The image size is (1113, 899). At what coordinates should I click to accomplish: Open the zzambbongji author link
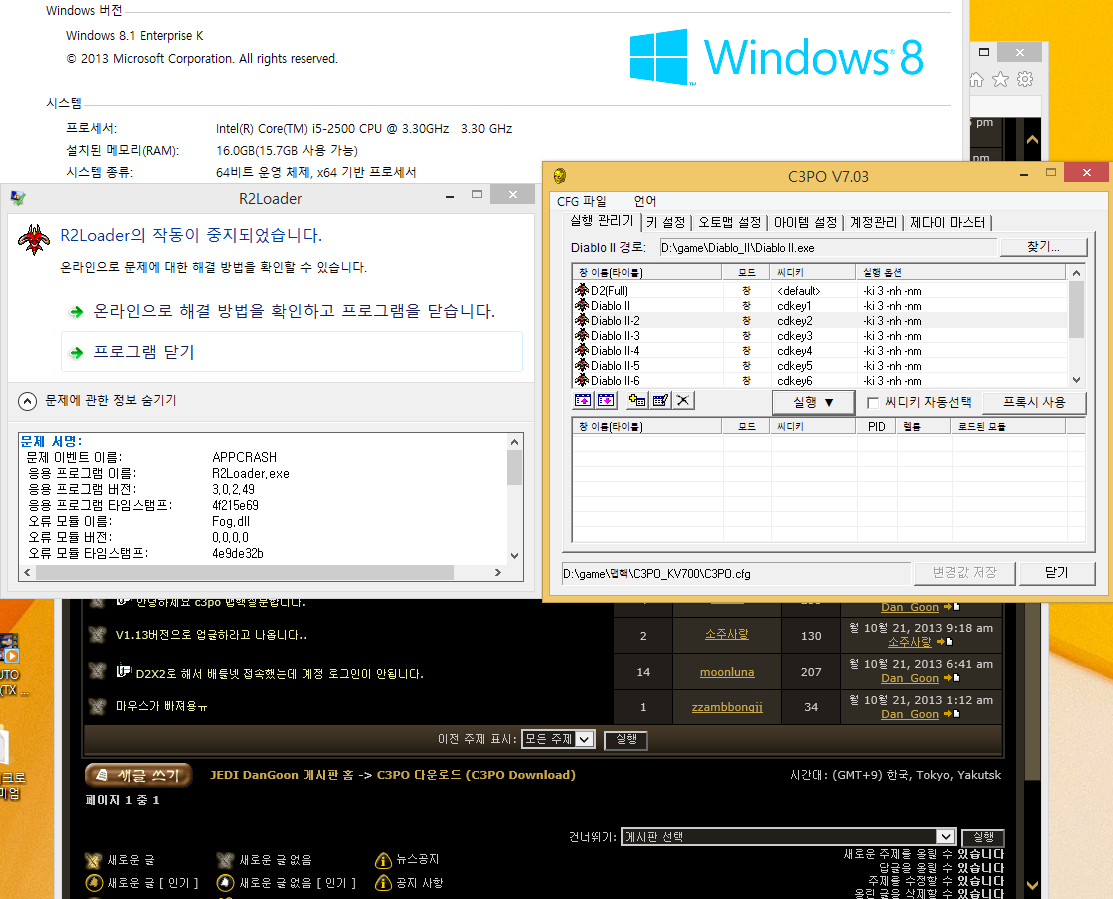tap(727, 707)
